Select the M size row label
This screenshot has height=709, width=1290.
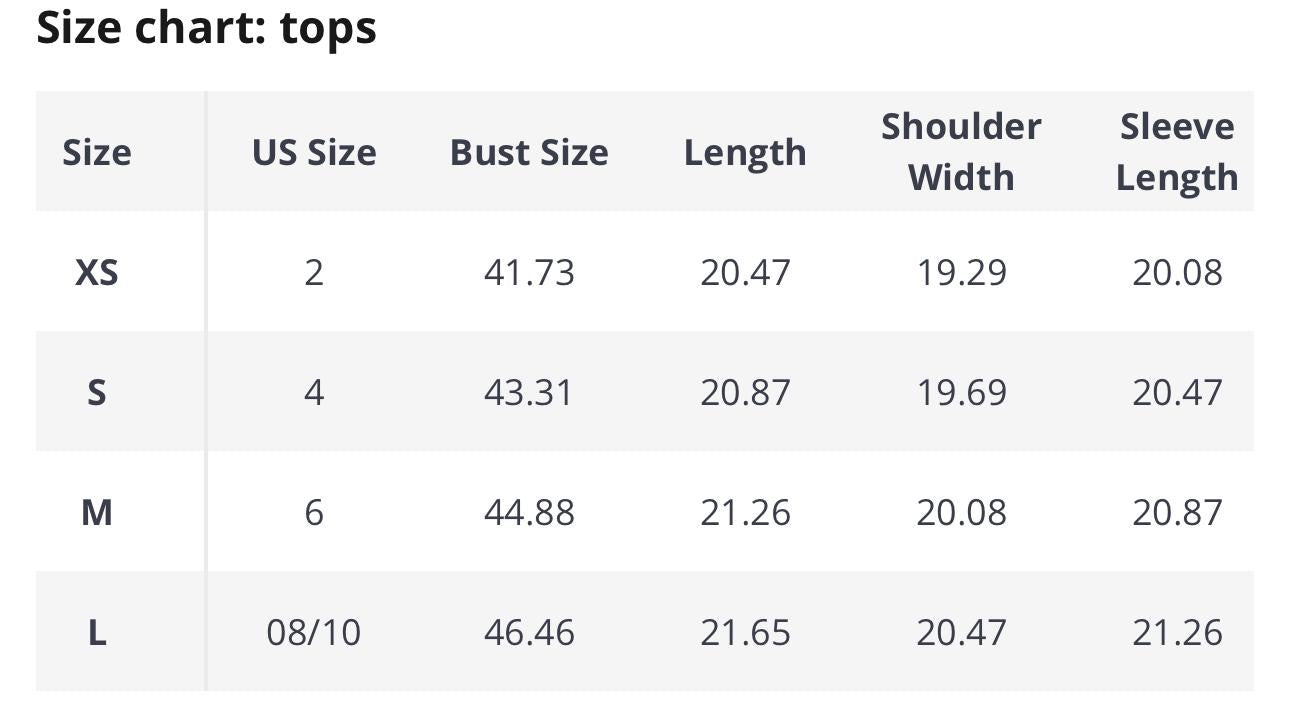[97, 512]
